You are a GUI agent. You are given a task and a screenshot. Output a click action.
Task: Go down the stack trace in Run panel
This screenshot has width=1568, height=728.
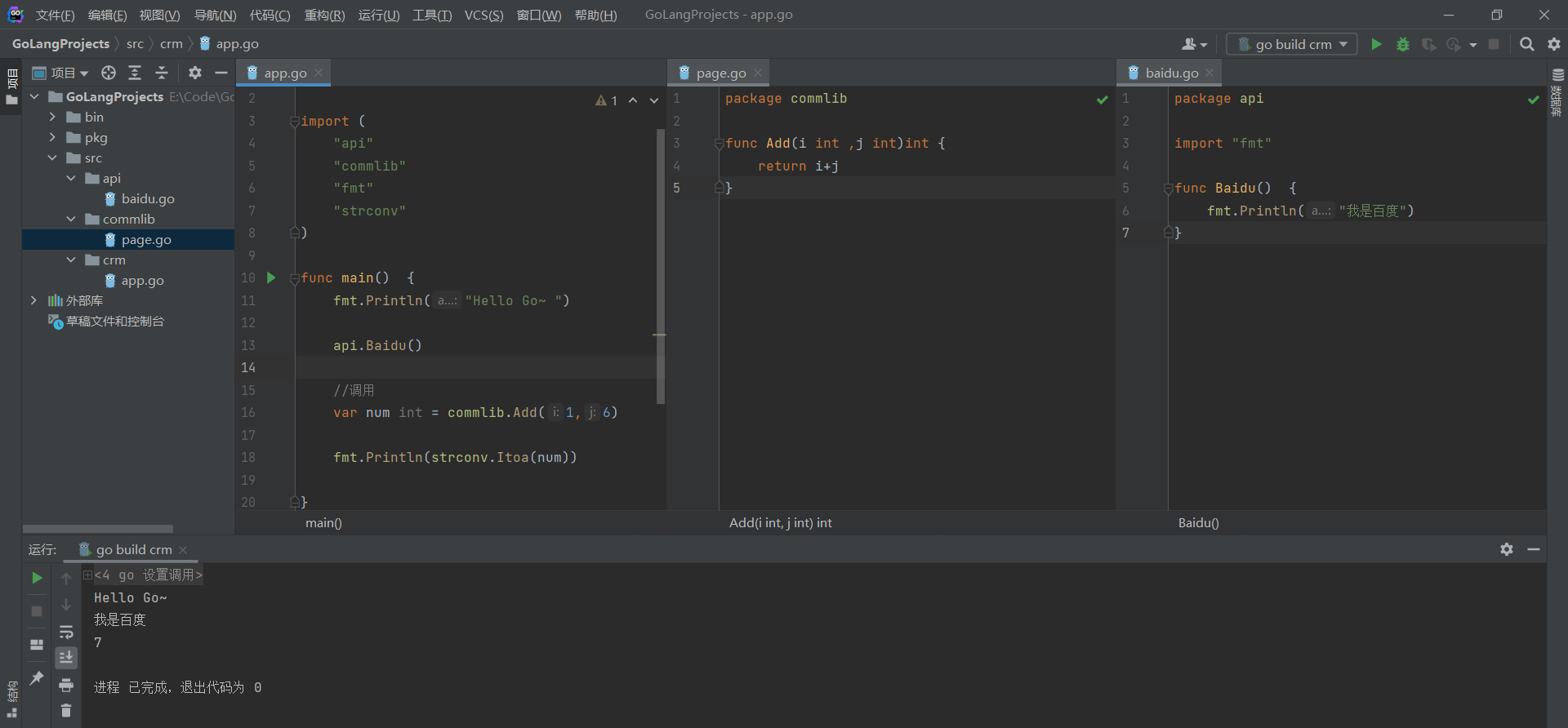(66, 605)
